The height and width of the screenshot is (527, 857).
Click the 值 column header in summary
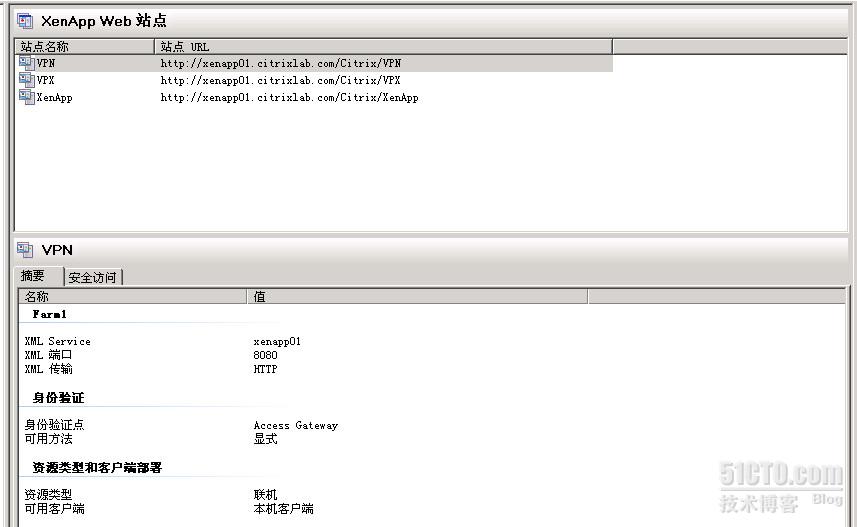tap(418, 296)
